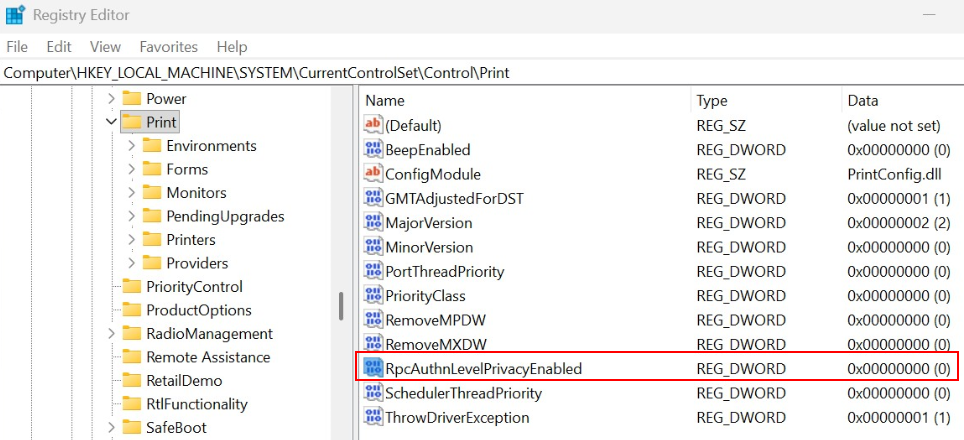Select the ThrowDriverException value name

pyautogui.click(x=457, y=418)
